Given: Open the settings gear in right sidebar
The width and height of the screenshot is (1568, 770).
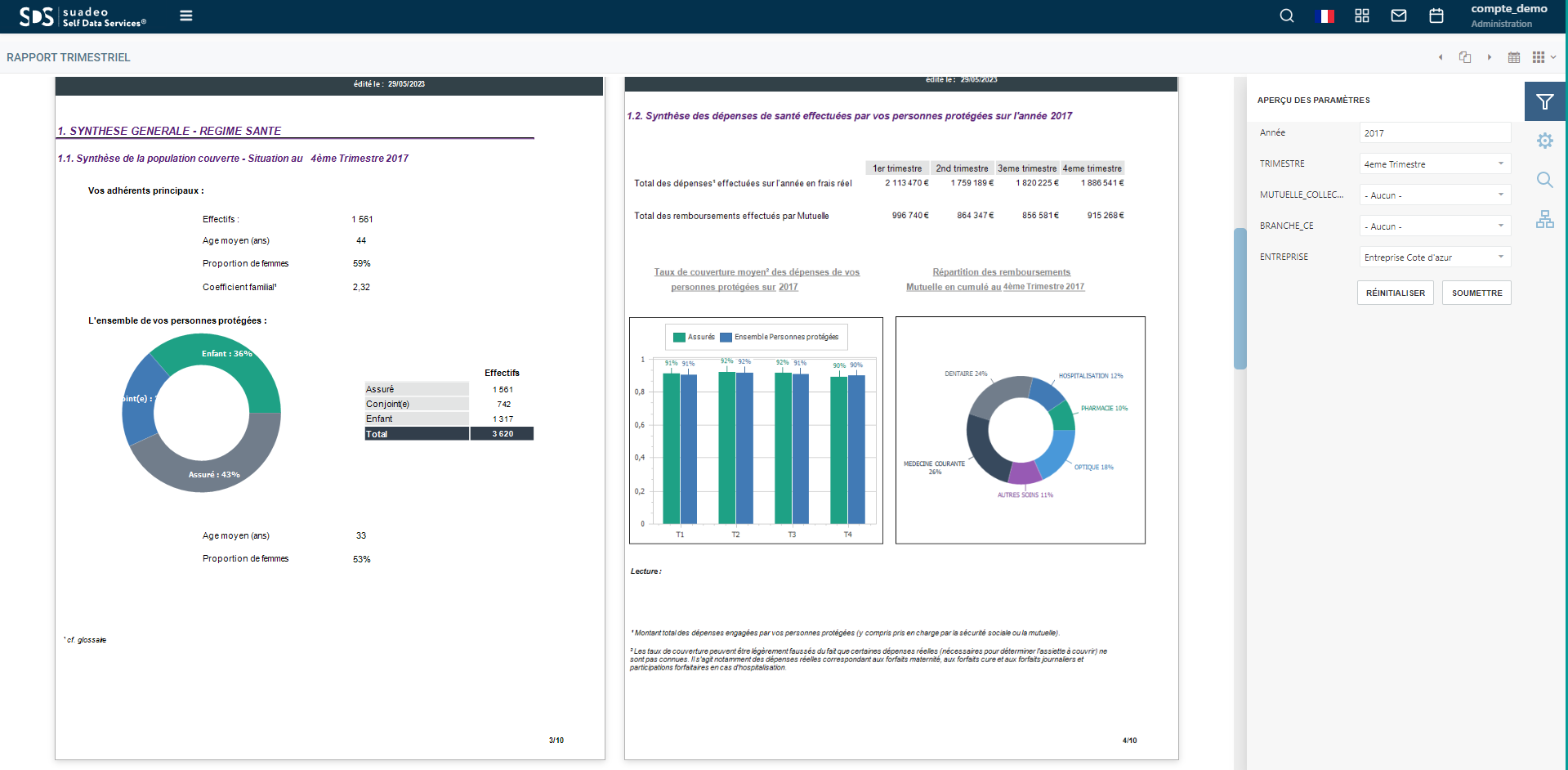Looking at the screenshot, I should (x=1545, y=141).
